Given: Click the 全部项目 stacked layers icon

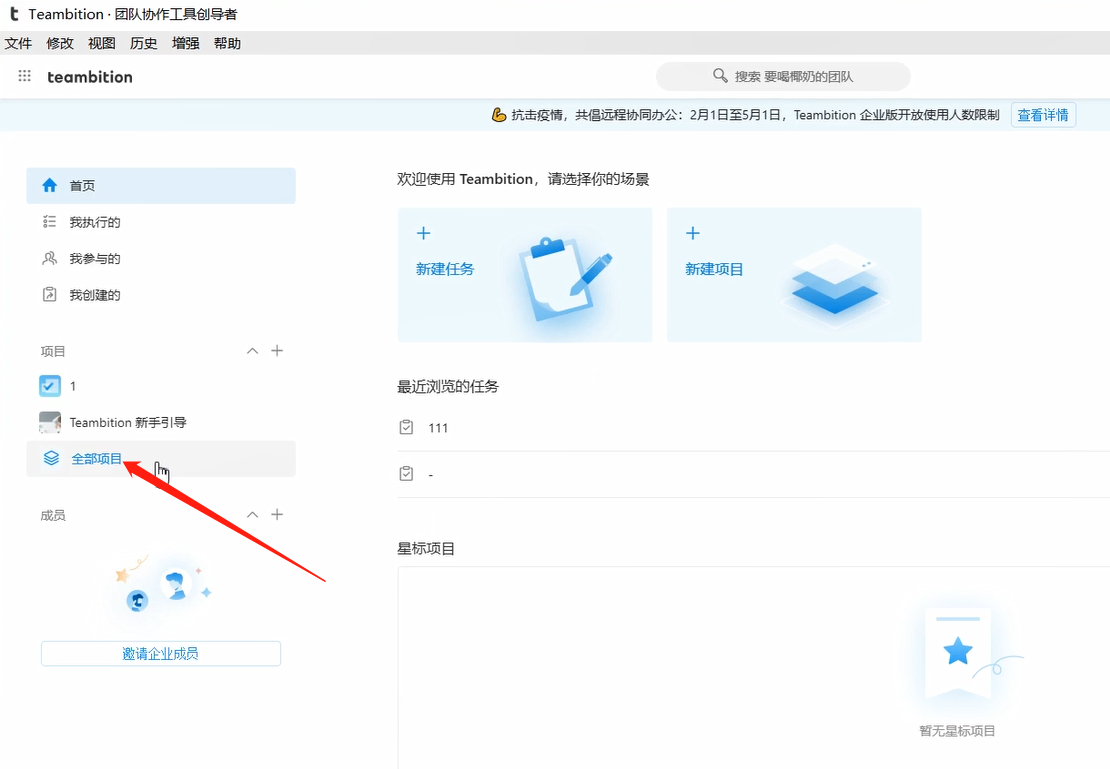Looking at the screenshot, I should pyautogui.click(x=50, y=457).
